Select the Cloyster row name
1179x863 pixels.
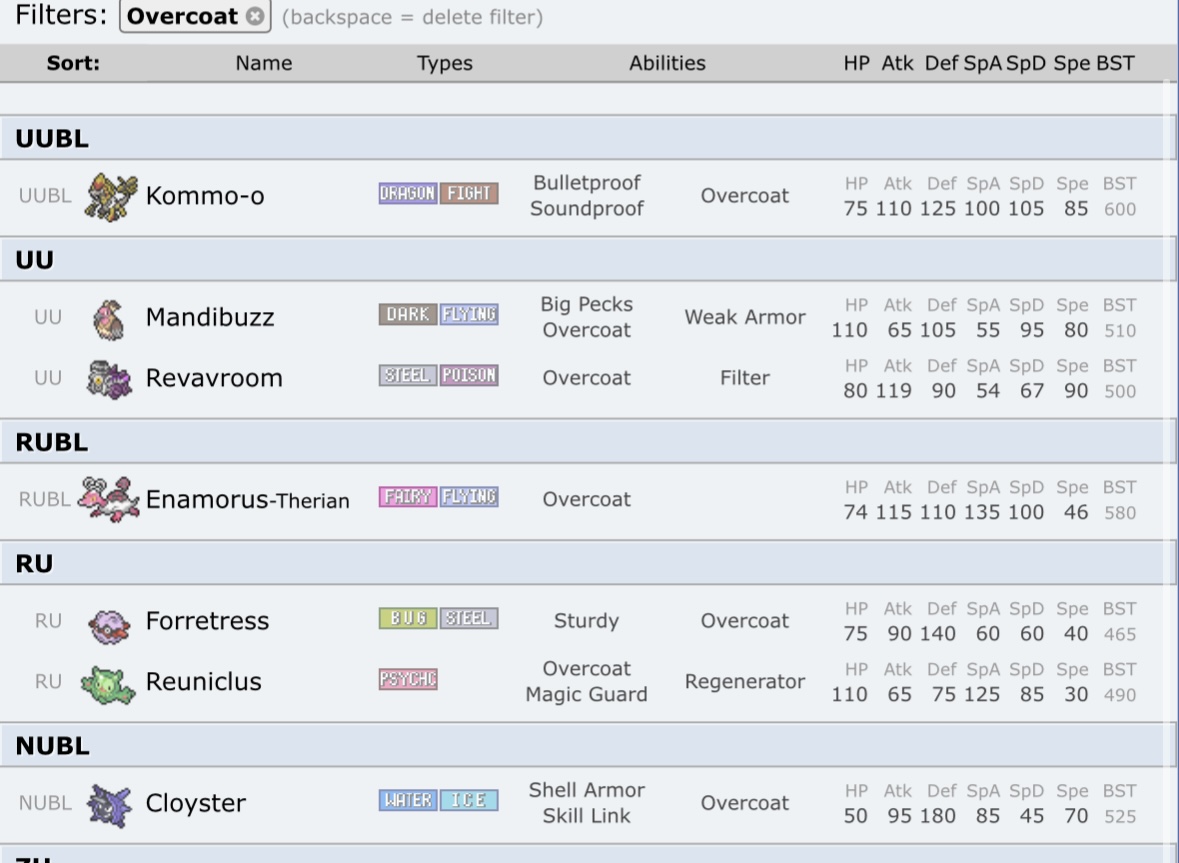pos(195,804)
